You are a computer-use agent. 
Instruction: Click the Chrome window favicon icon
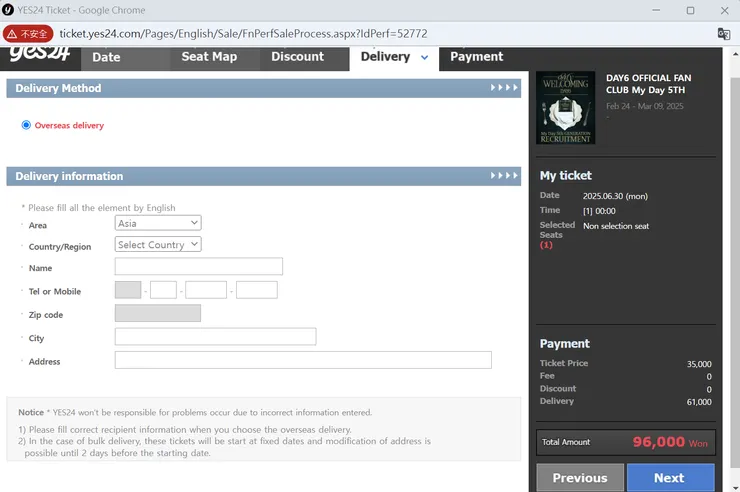tap(8, 10)
